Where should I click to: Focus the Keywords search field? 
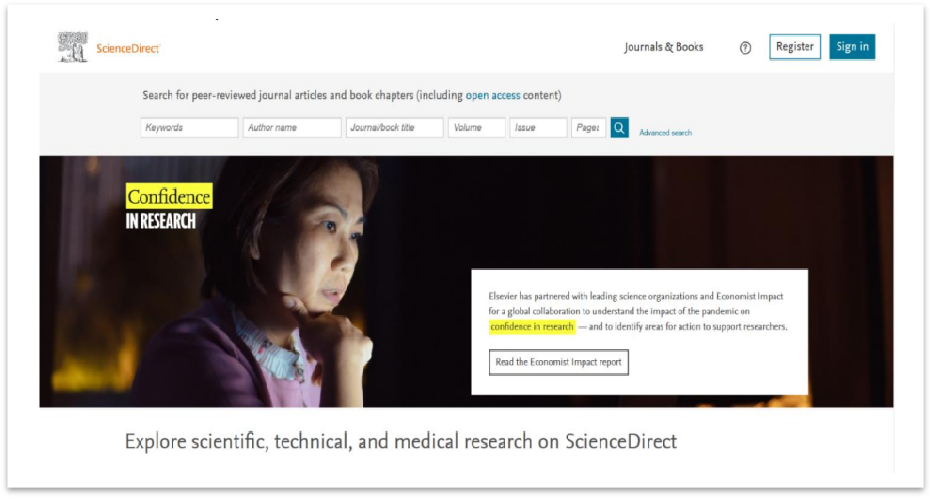(x=189, y=128)
